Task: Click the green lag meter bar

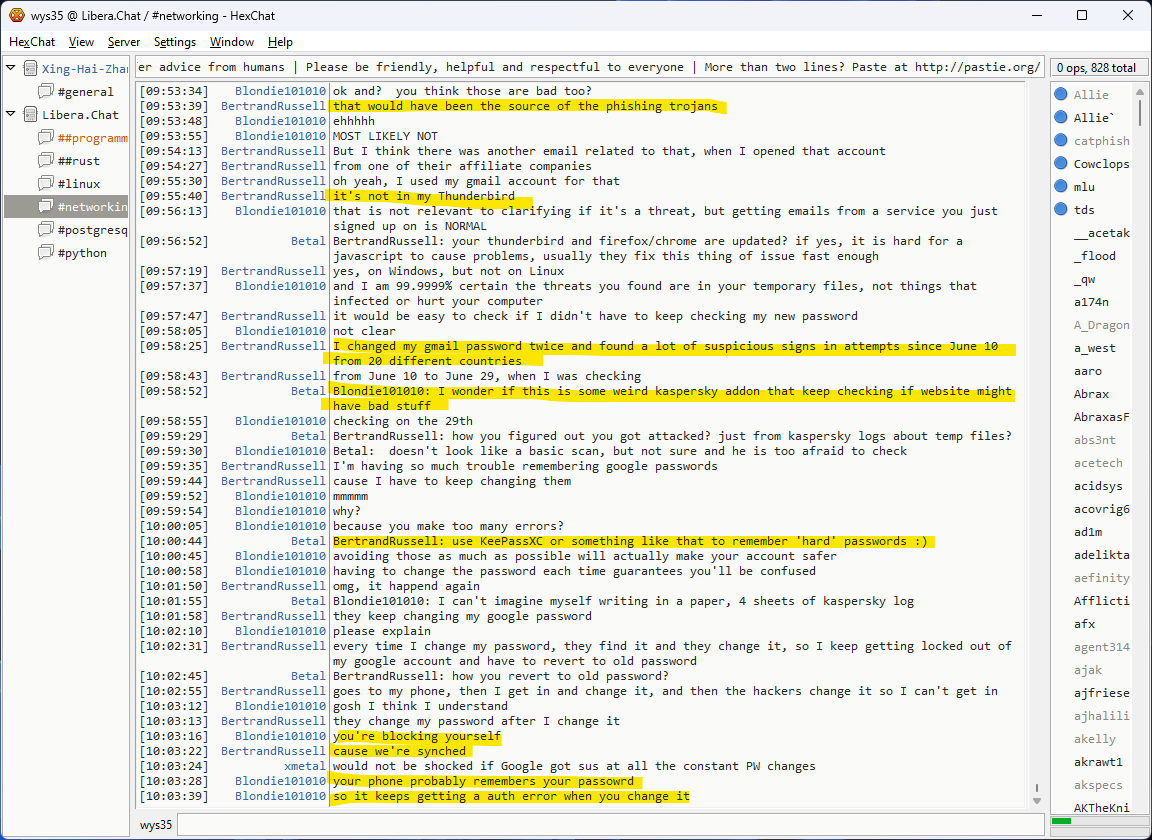Action: click(1062, 821)
